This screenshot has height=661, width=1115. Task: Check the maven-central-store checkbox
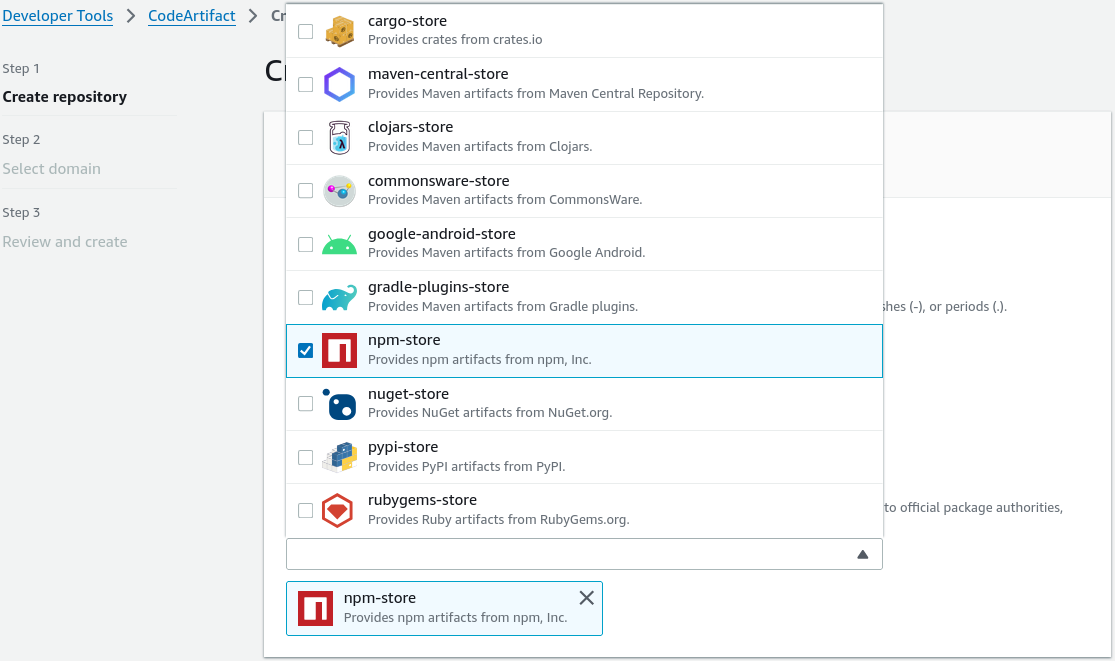pos(305,85)
